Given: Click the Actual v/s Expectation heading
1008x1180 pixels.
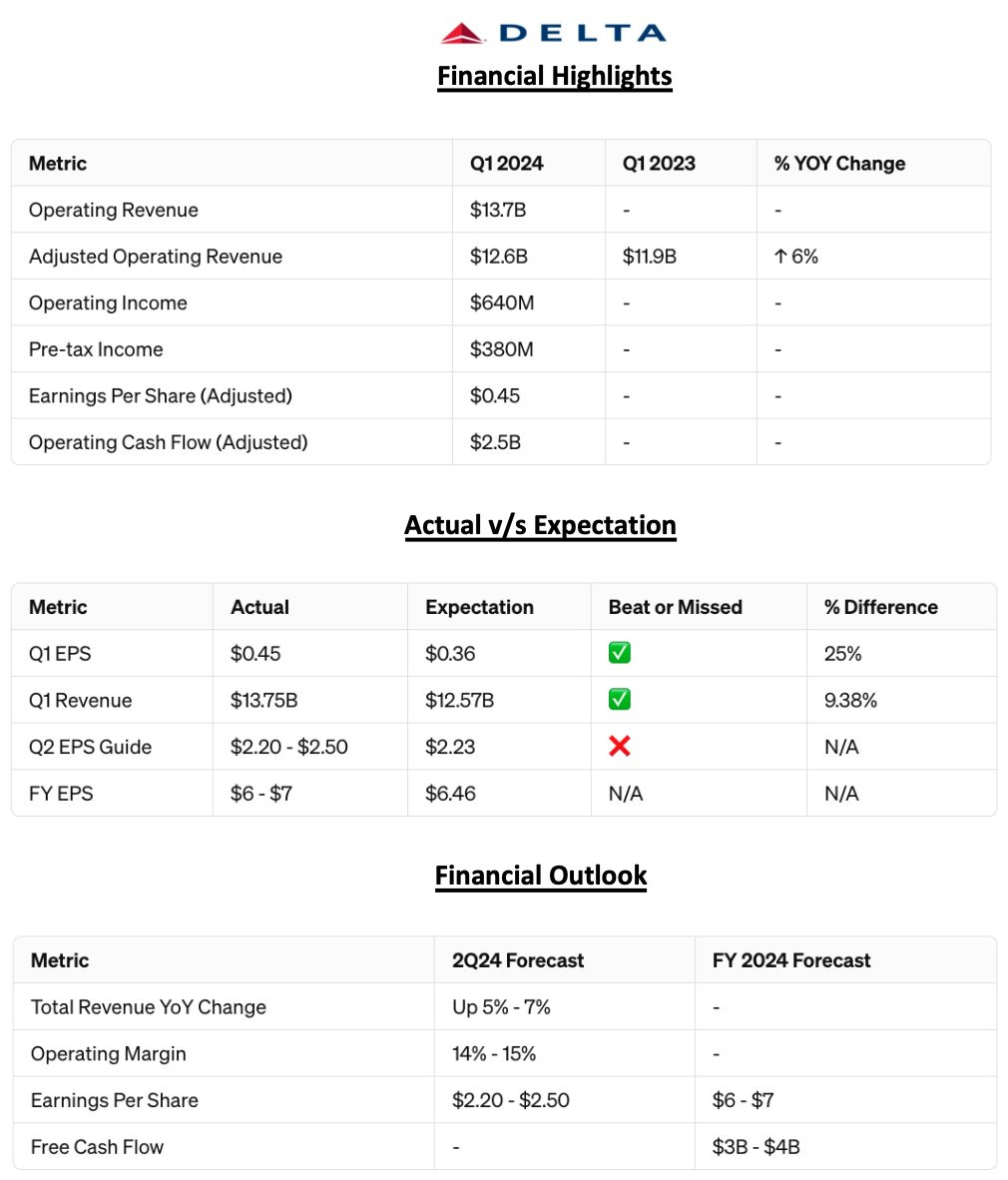Looking at the screenshot, I should (540, 525).
